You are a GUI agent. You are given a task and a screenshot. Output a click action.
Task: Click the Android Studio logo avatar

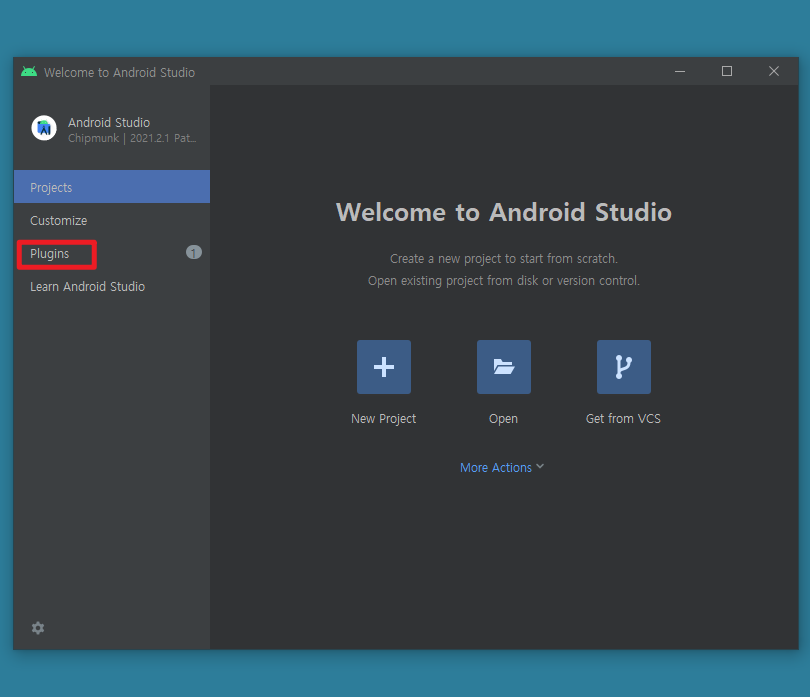(x=44, y=128)
